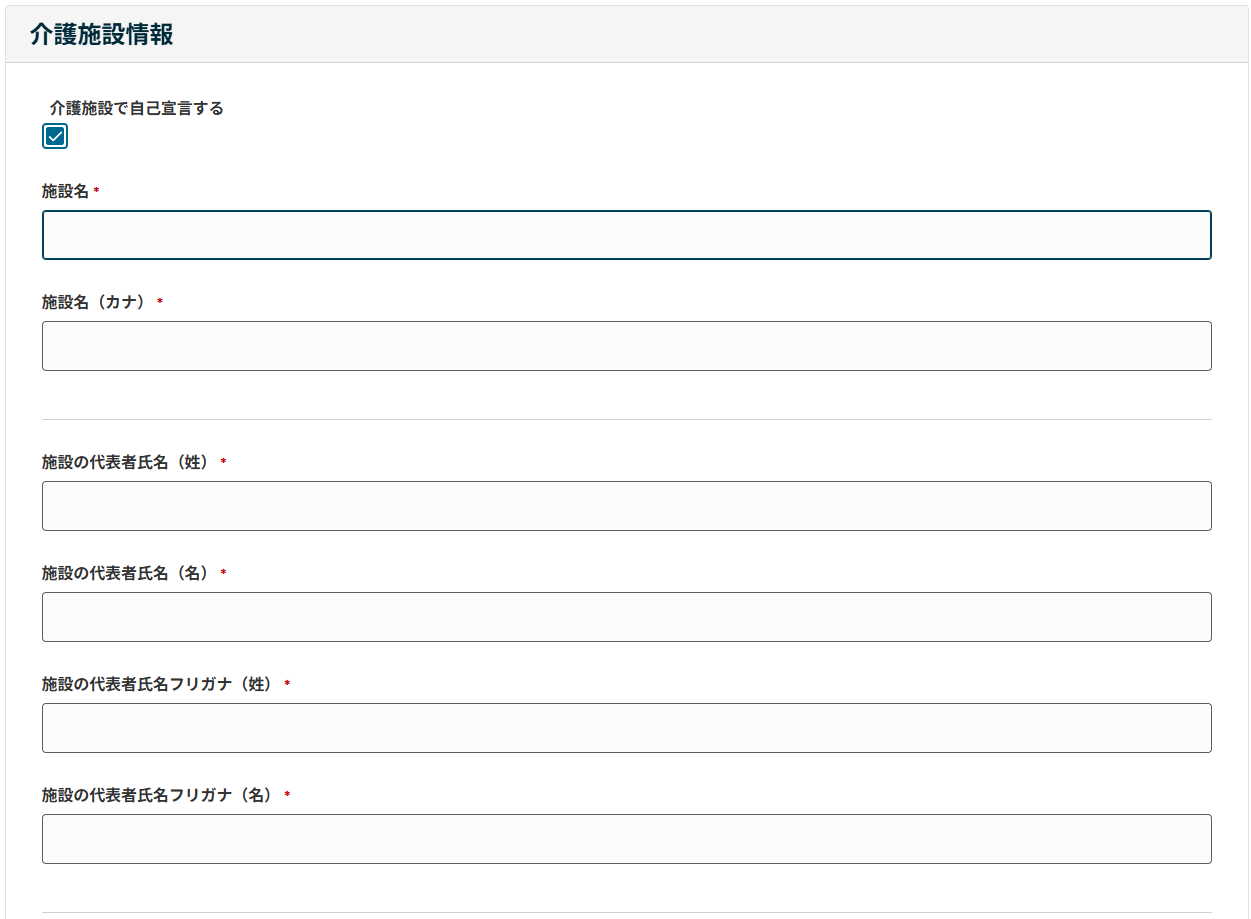Screen dimensions: 1251x919
Task: Select the 施設名（カナ） input box
Action: [626, 346]
